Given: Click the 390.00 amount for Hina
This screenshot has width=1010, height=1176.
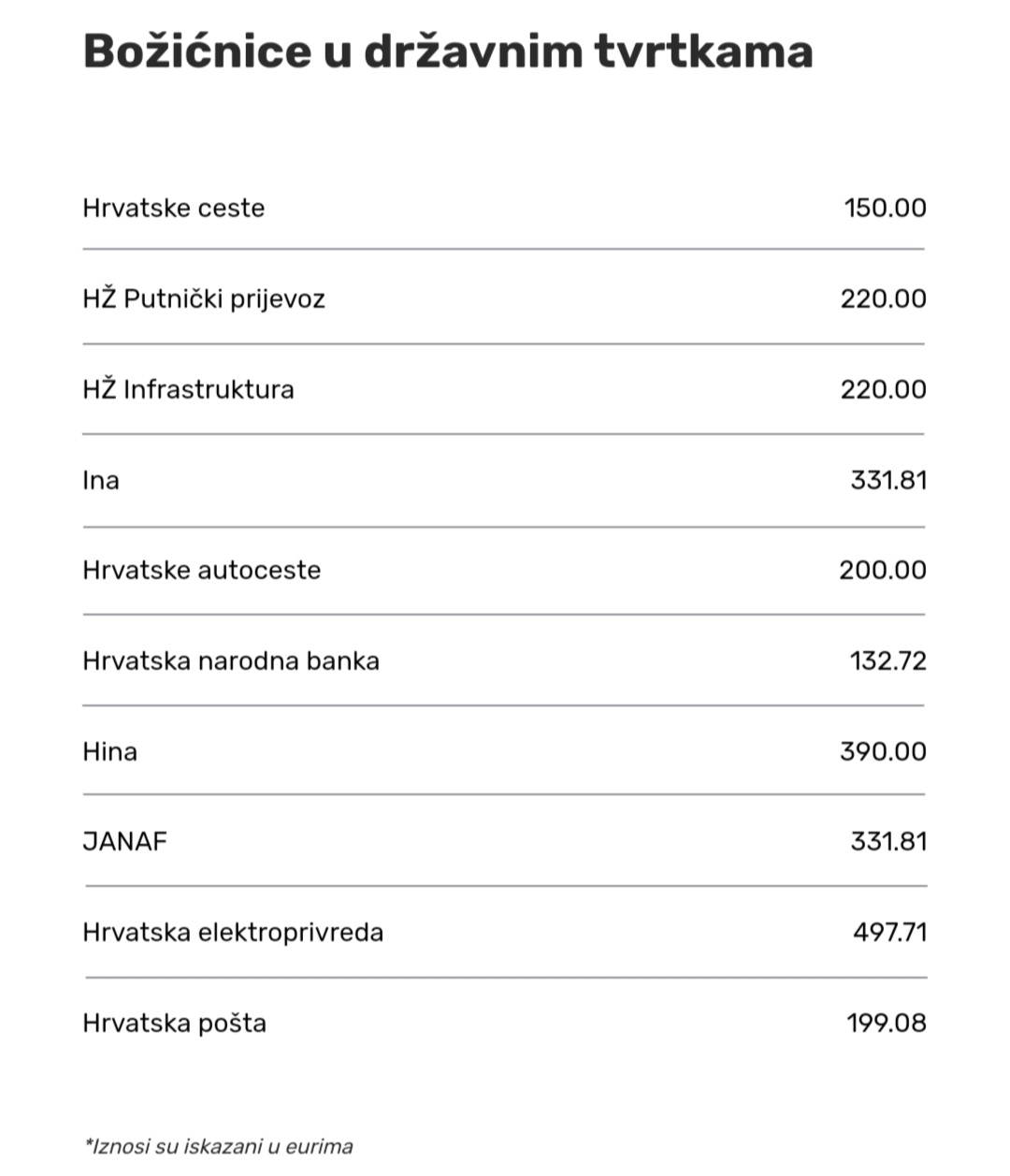Looking at the screenshot, I should pyautogui.click(x=883, y=752).
